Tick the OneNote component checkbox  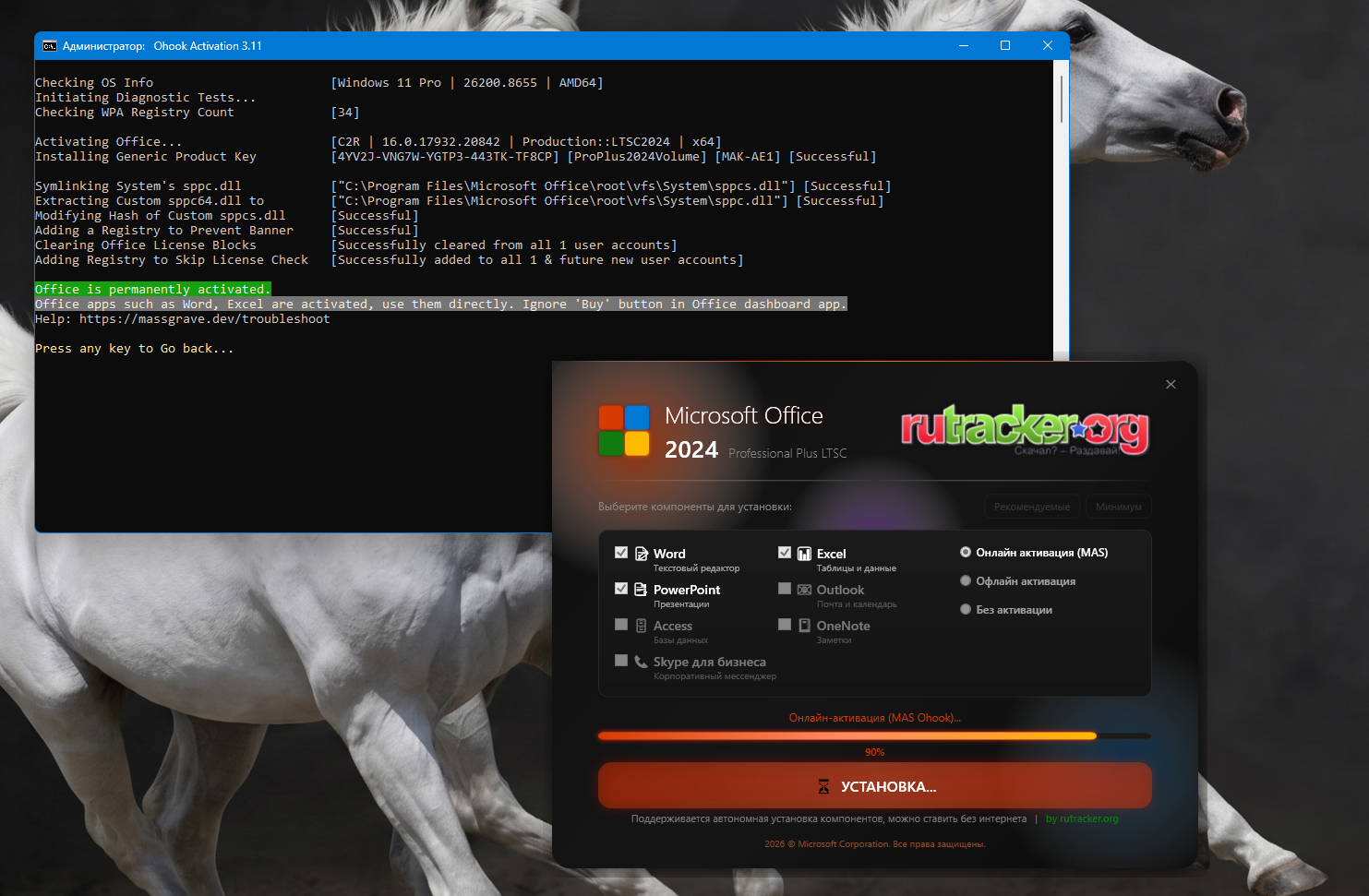click(785, 625)
